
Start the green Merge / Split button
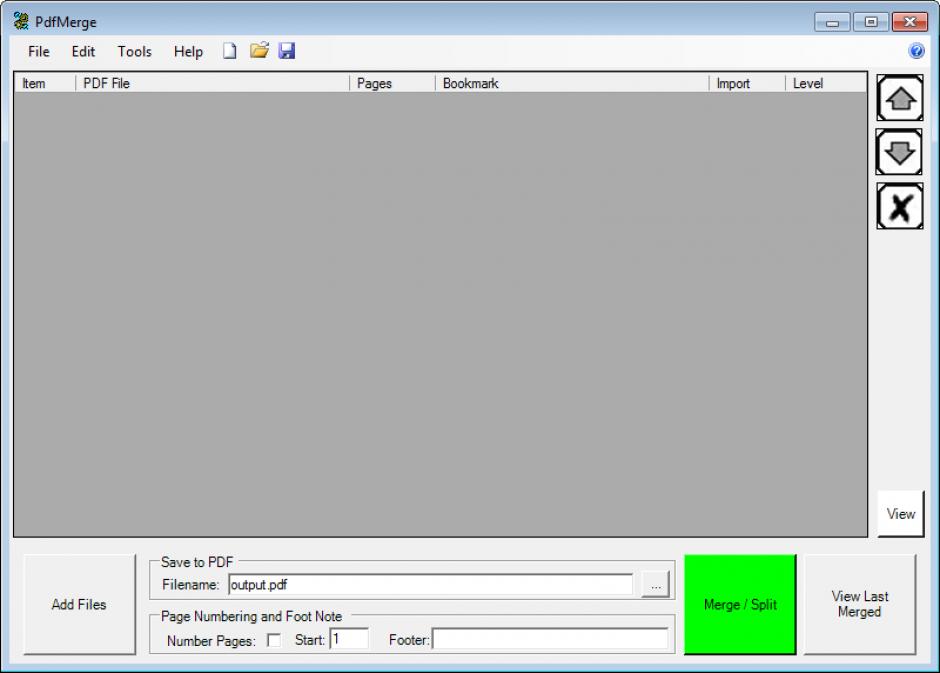coord(740,604)
